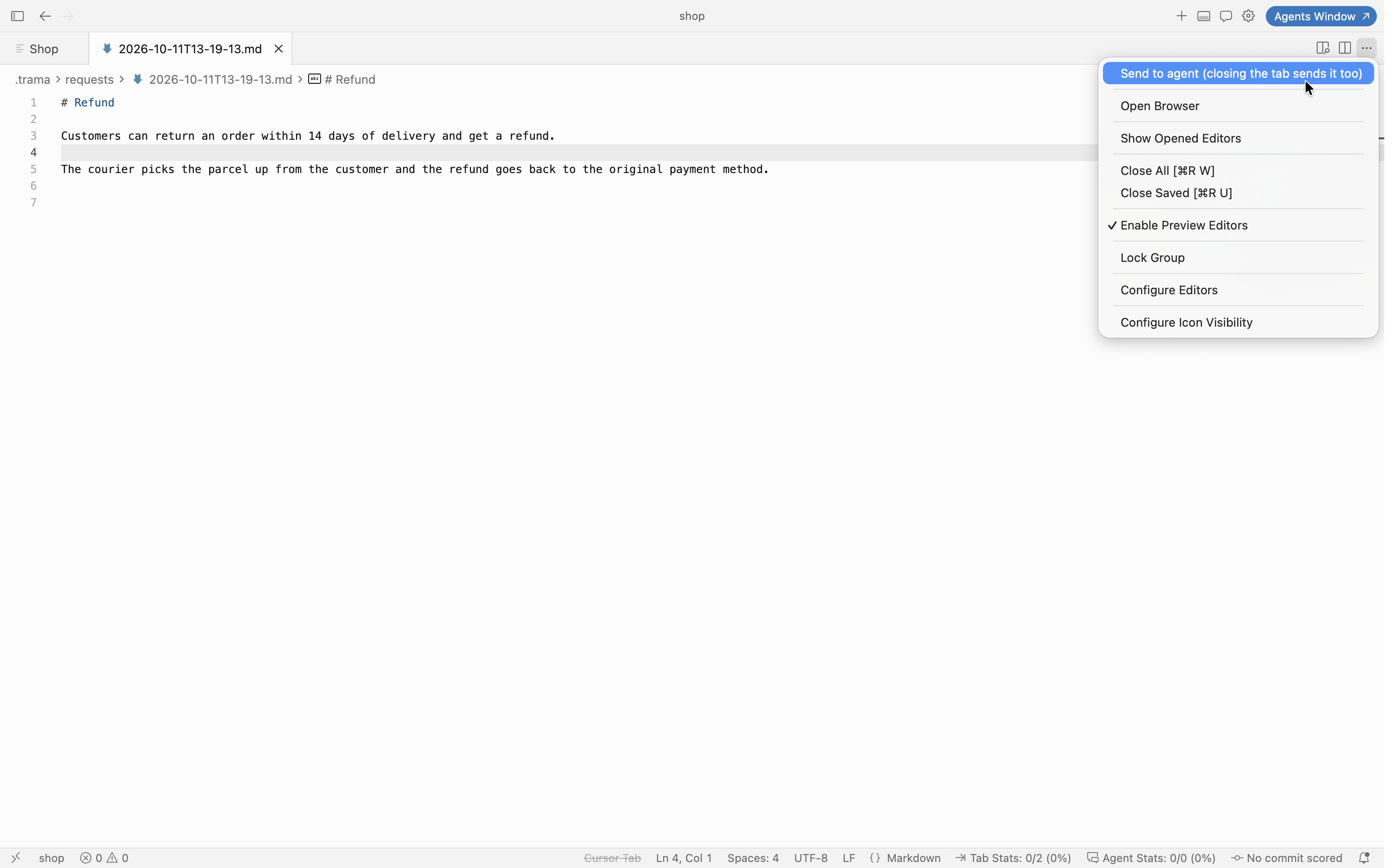Click the remote window icon in status bar
The height and width of the screenshot is (868, 1400).
pos(16,858)
